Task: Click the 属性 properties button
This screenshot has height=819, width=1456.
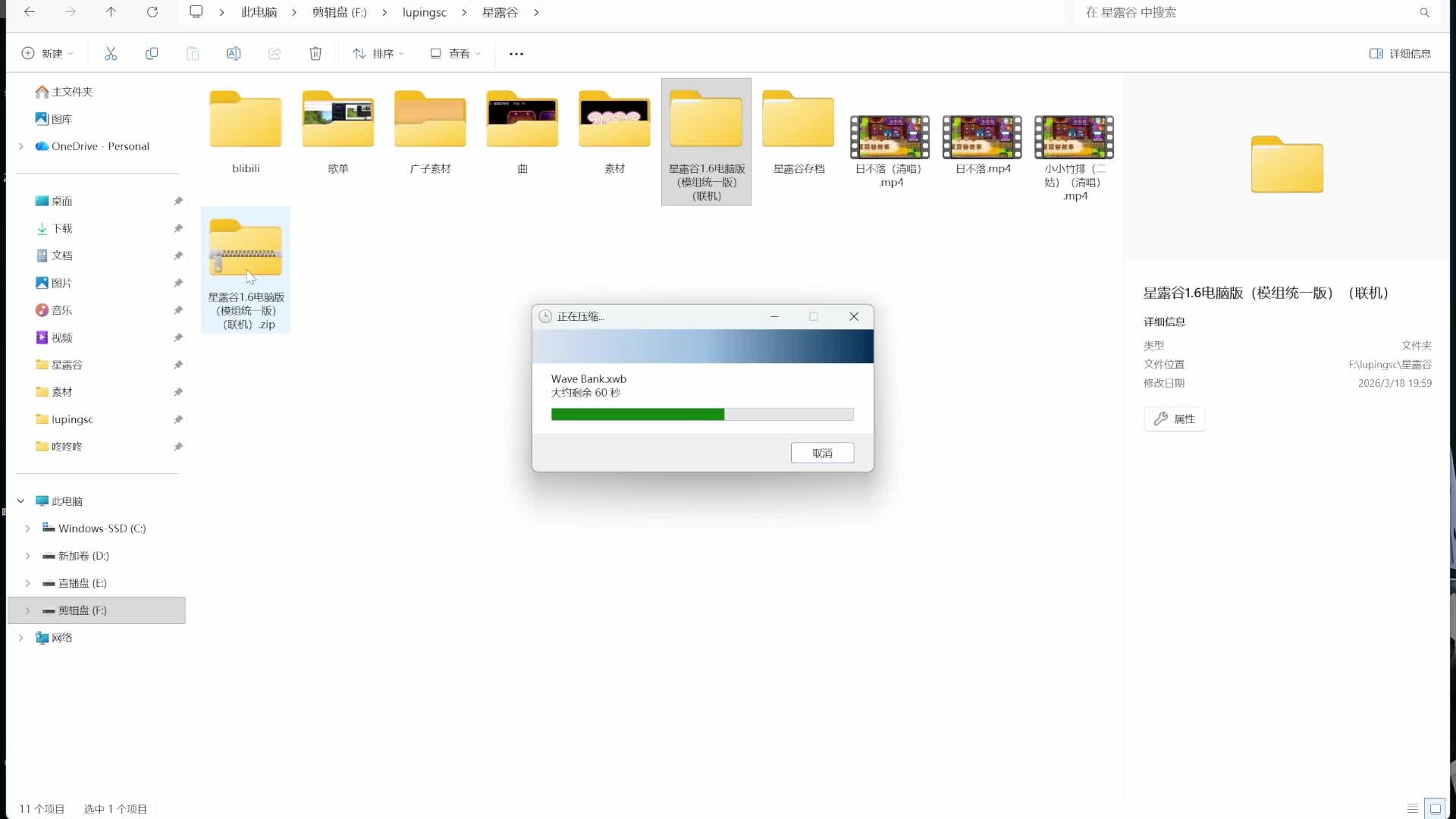Action: pyautogui.click(x=1174, y=419)
